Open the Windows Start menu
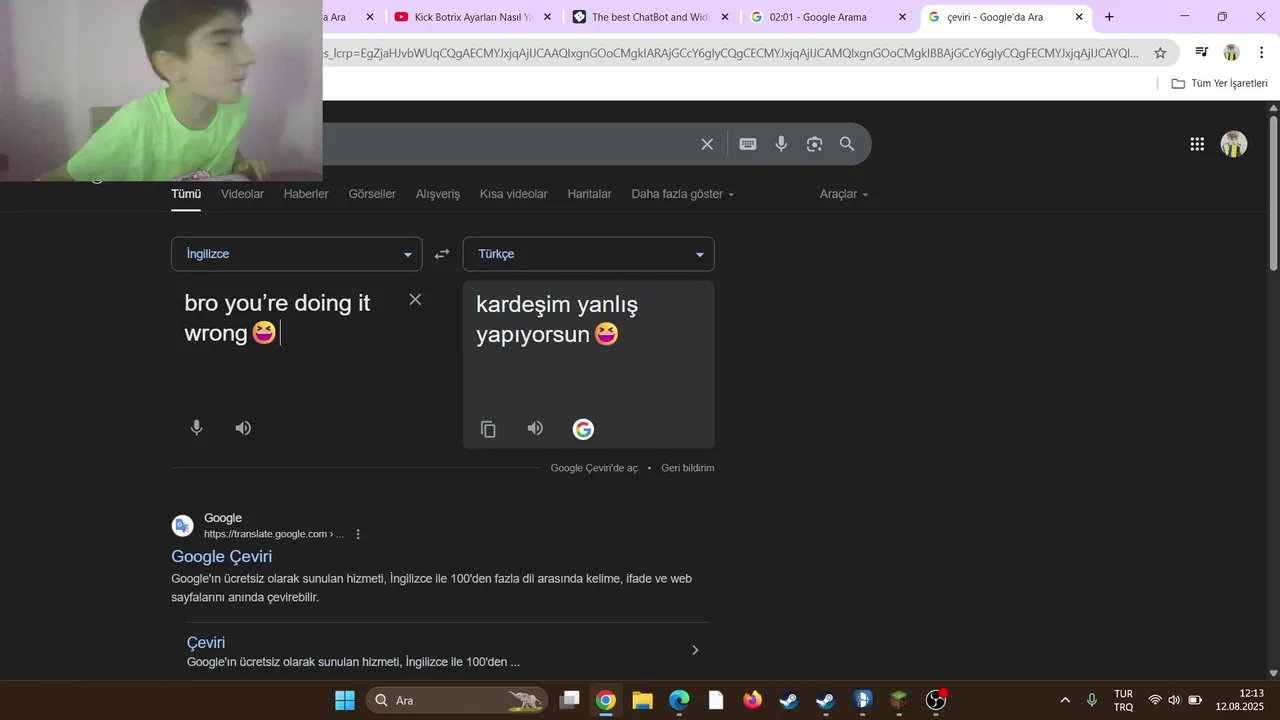The height and width of the screenshot is (720, 1280). click(x=345, y=700)
